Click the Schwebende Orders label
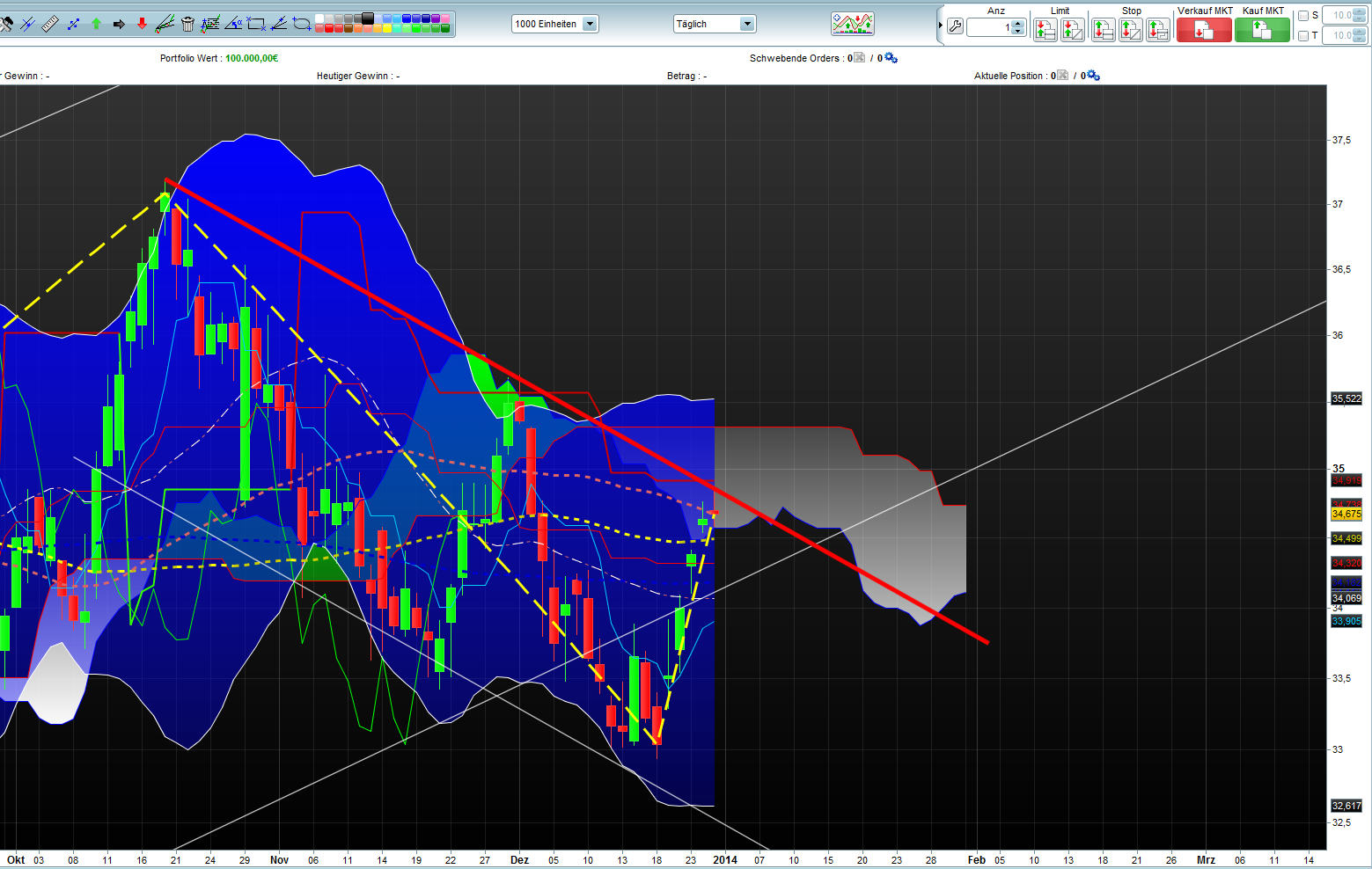 point(795,58)
